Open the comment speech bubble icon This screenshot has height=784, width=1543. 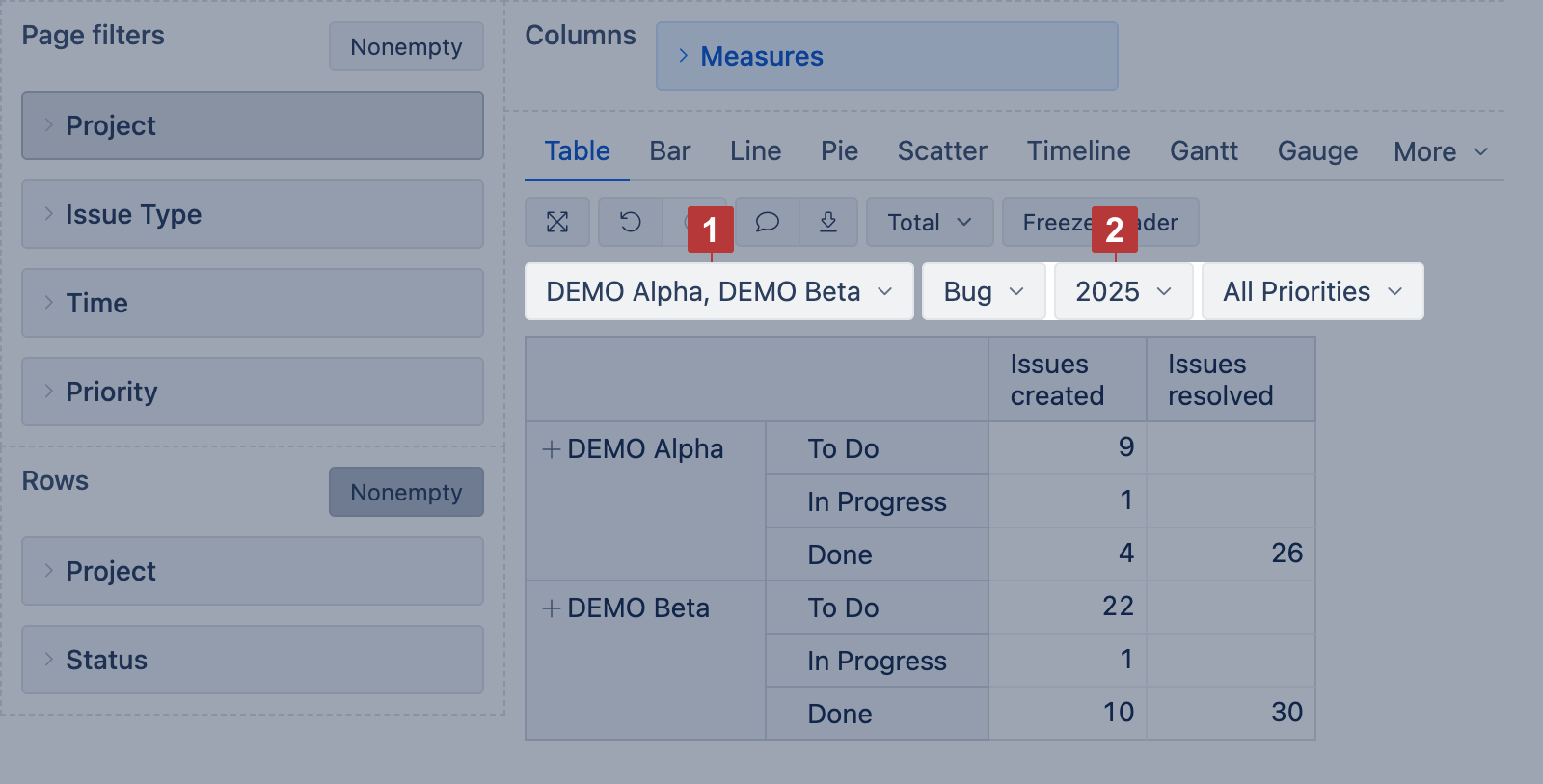(767, 223)
